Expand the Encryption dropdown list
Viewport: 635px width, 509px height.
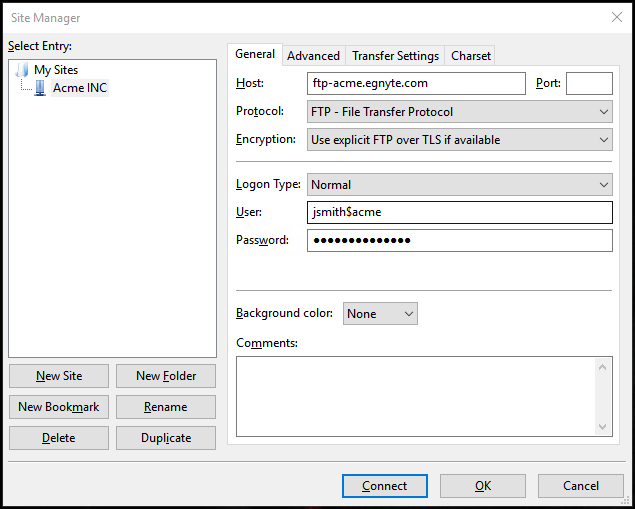point(459,140)
